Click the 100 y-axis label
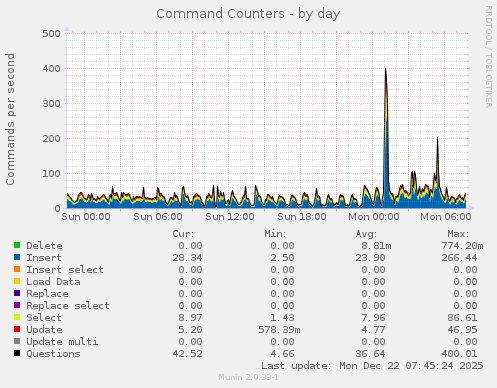The width and height of the screenshot is (497, 388). tap(51, 174)
